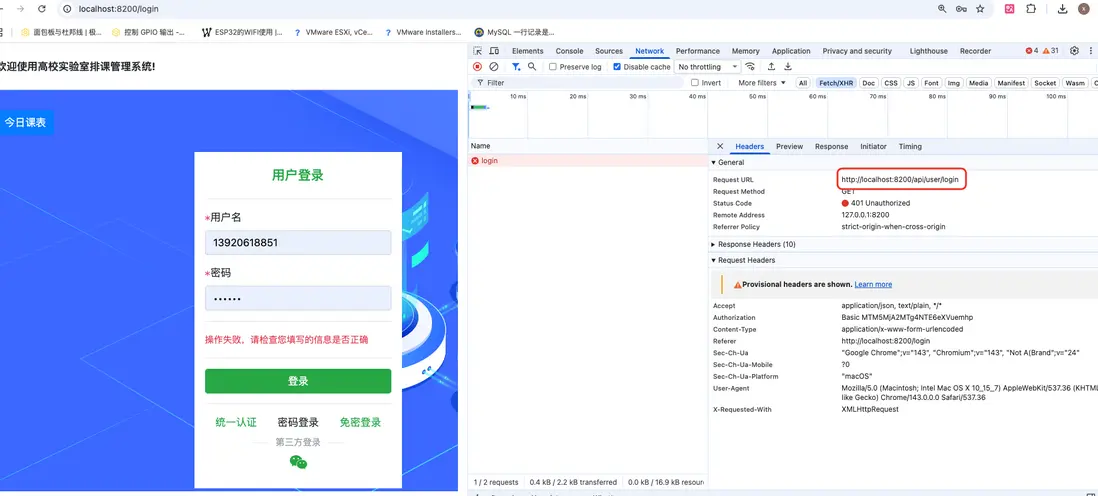
Task: Open the Learn more link
Action: [x=873, y=284]
